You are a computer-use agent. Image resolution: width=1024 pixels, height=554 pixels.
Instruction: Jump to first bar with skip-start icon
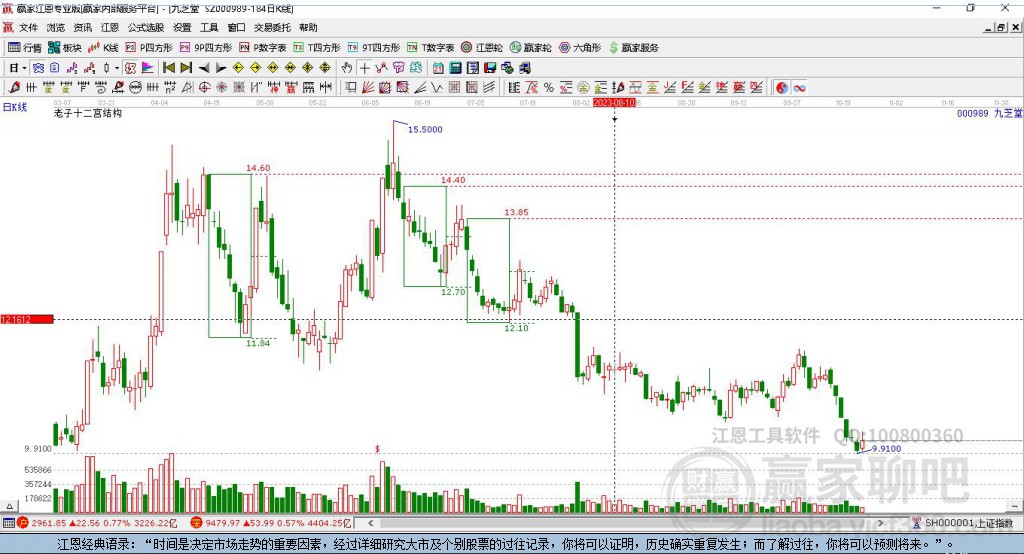(169, 68)
